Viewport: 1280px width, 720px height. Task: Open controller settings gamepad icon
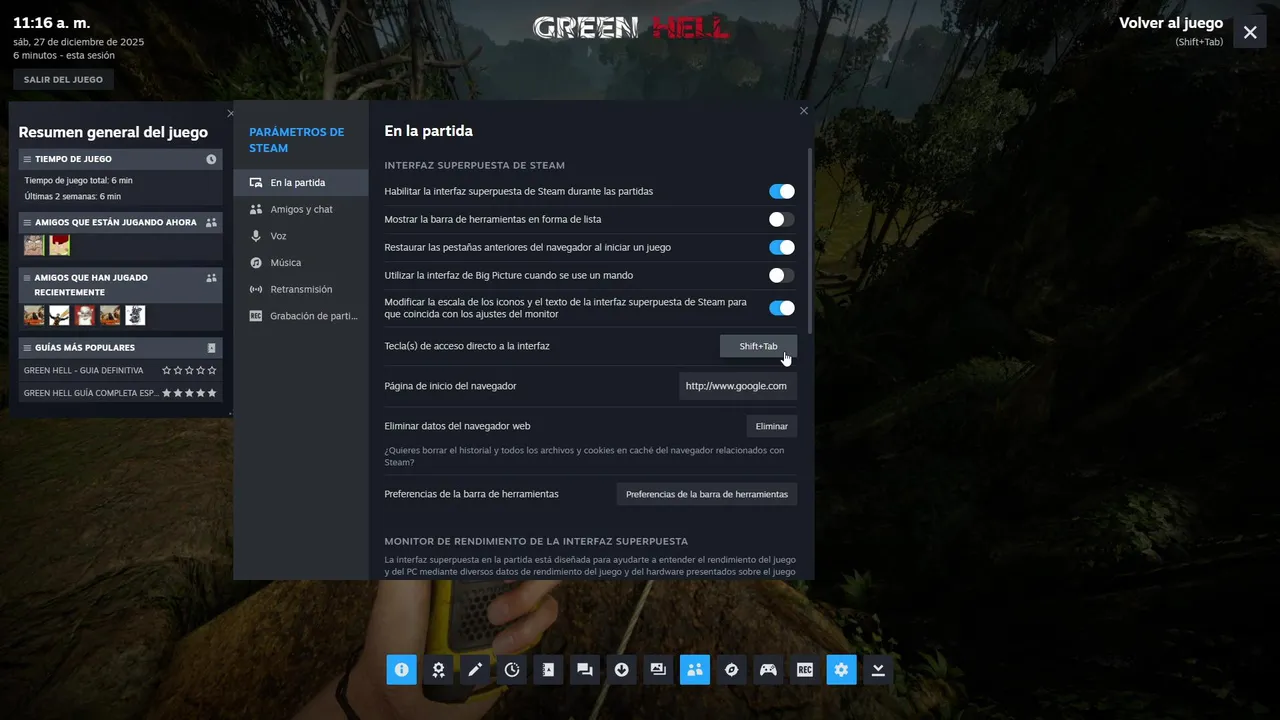(768, 670)
